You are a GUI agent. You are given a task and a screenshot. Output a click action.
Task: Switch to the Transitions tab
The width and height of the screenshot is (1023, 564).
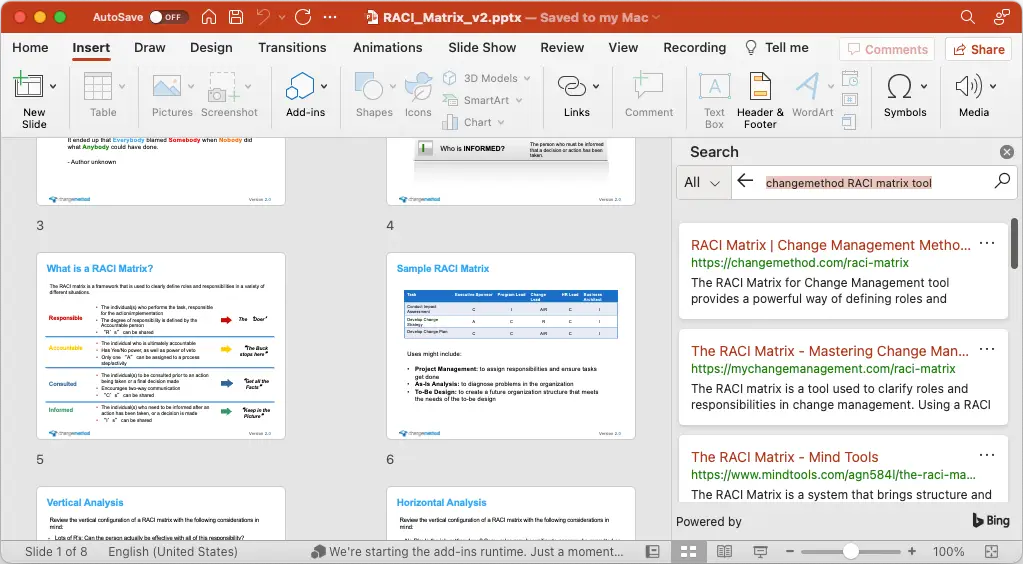(292, 48)
